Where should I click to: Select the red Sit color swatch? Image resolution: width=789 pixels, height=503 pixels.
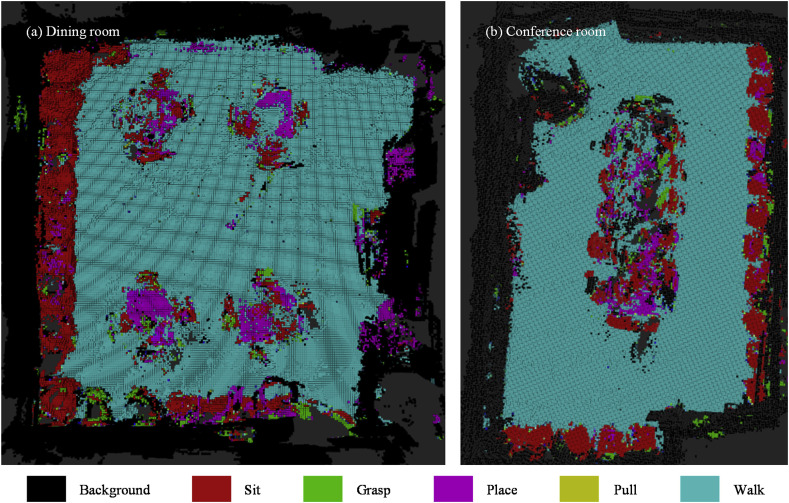click(207, 489)
